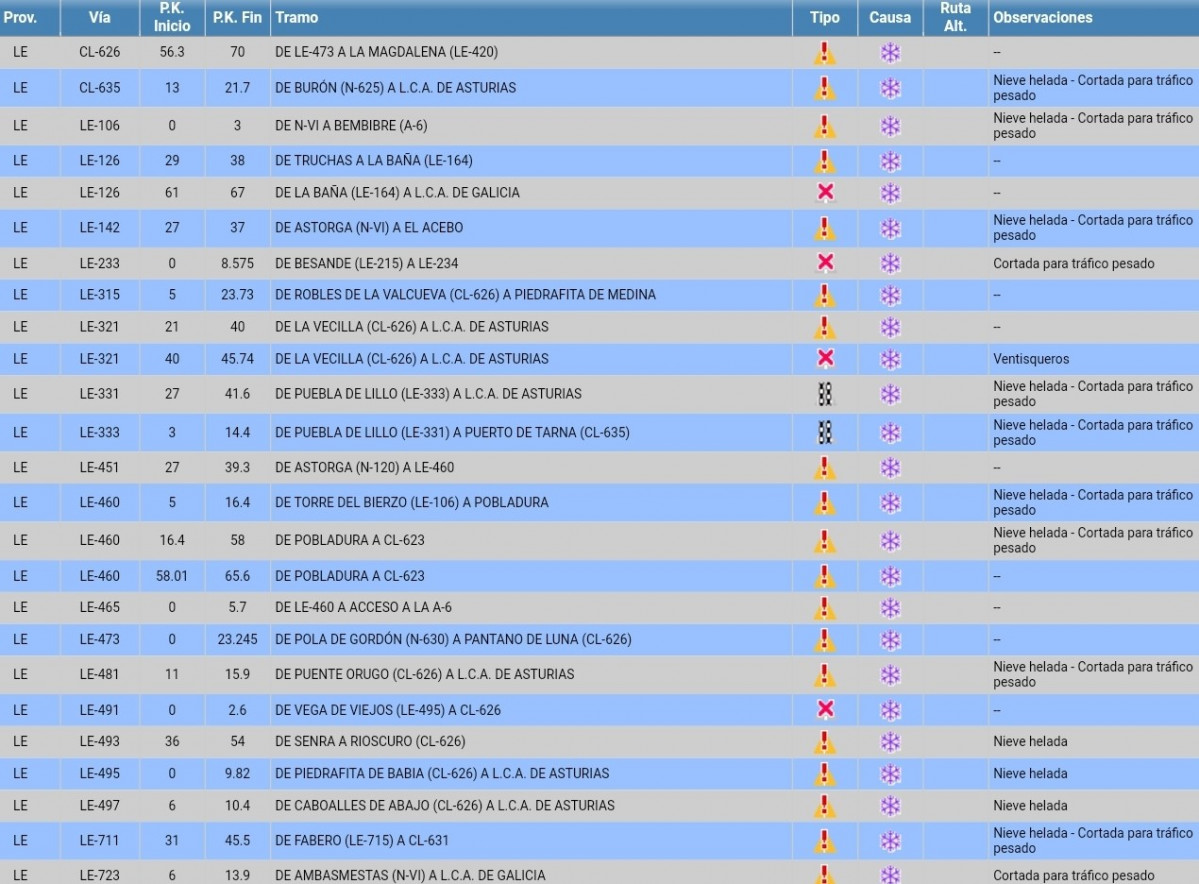Click snowflake icon for LE-321 km 21 row
Viewport: 1199px width, 884px height.
(890, 327)
